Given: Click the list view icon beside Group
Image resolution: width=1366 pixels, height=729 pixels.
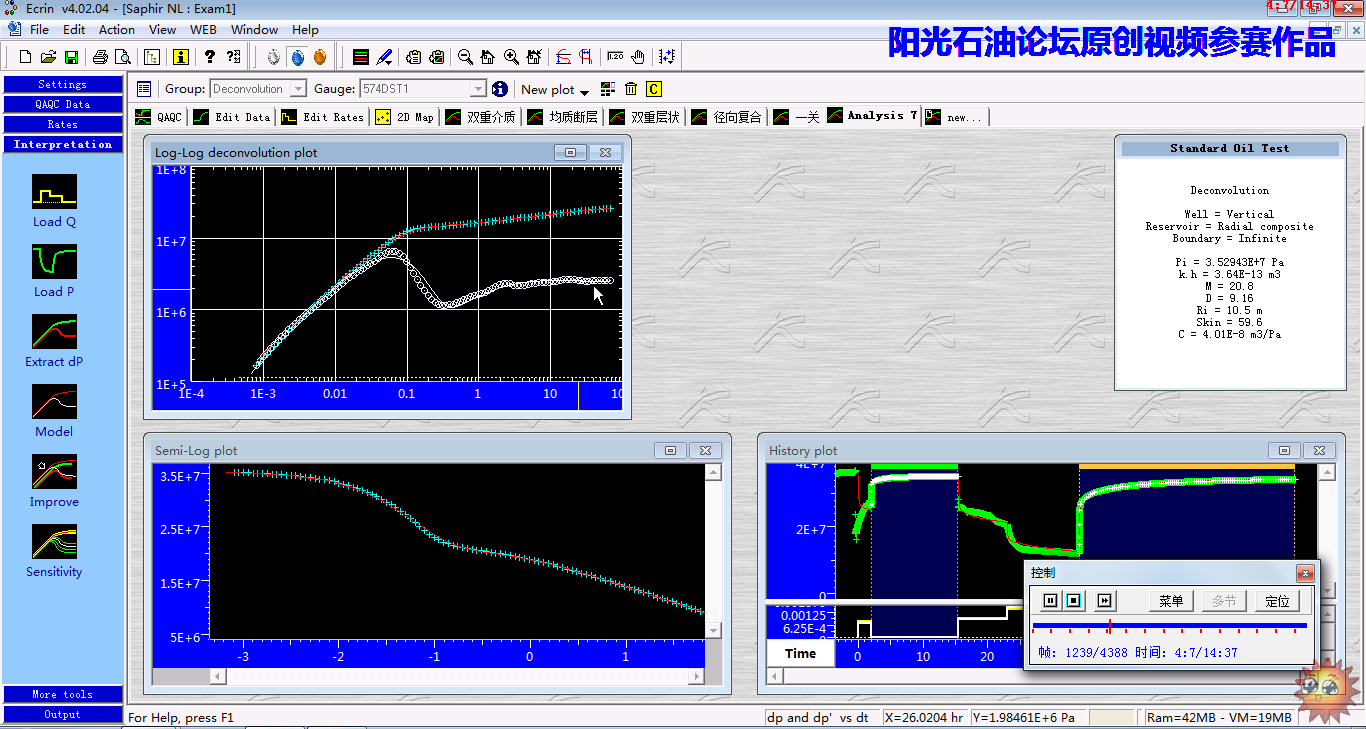Looking at the screenshot, I should pos(144,89).
